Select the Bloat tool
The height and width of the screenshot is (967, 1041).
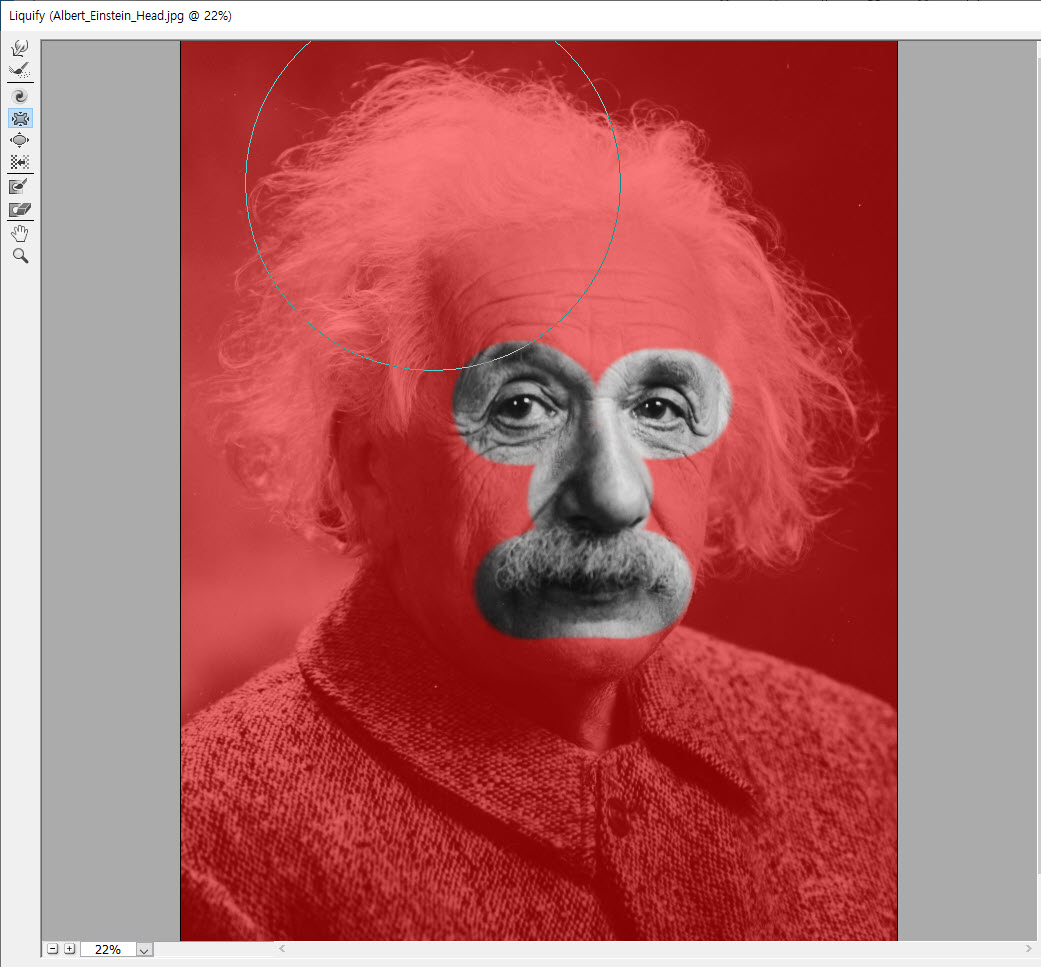pyautogui.click(x=20, y=140)
